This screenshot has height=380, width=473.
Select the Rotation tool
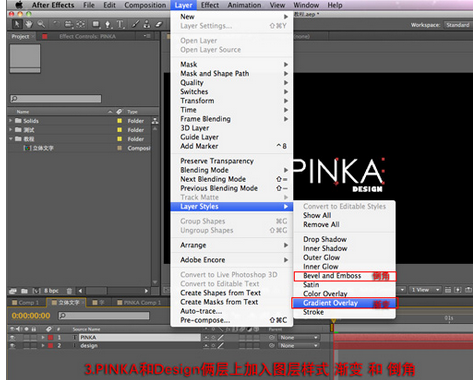[56, 24]
